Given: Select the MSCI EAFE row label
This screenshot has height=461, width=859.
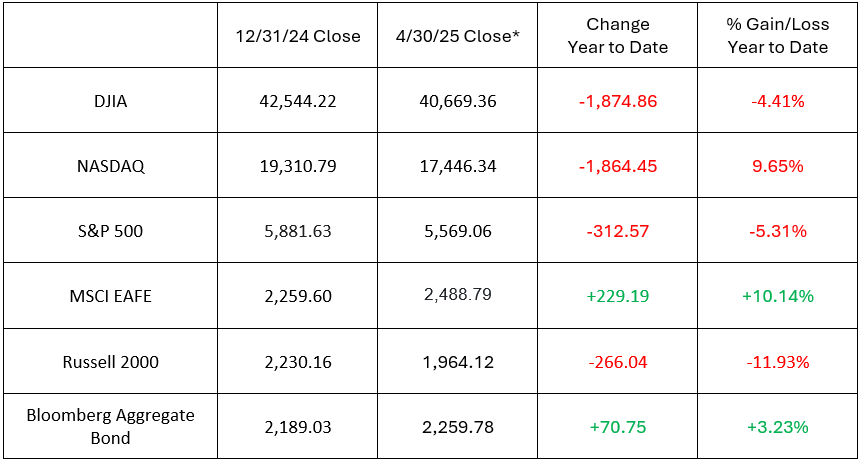Looking at the screenshot, I should click(x=110, y=296).
